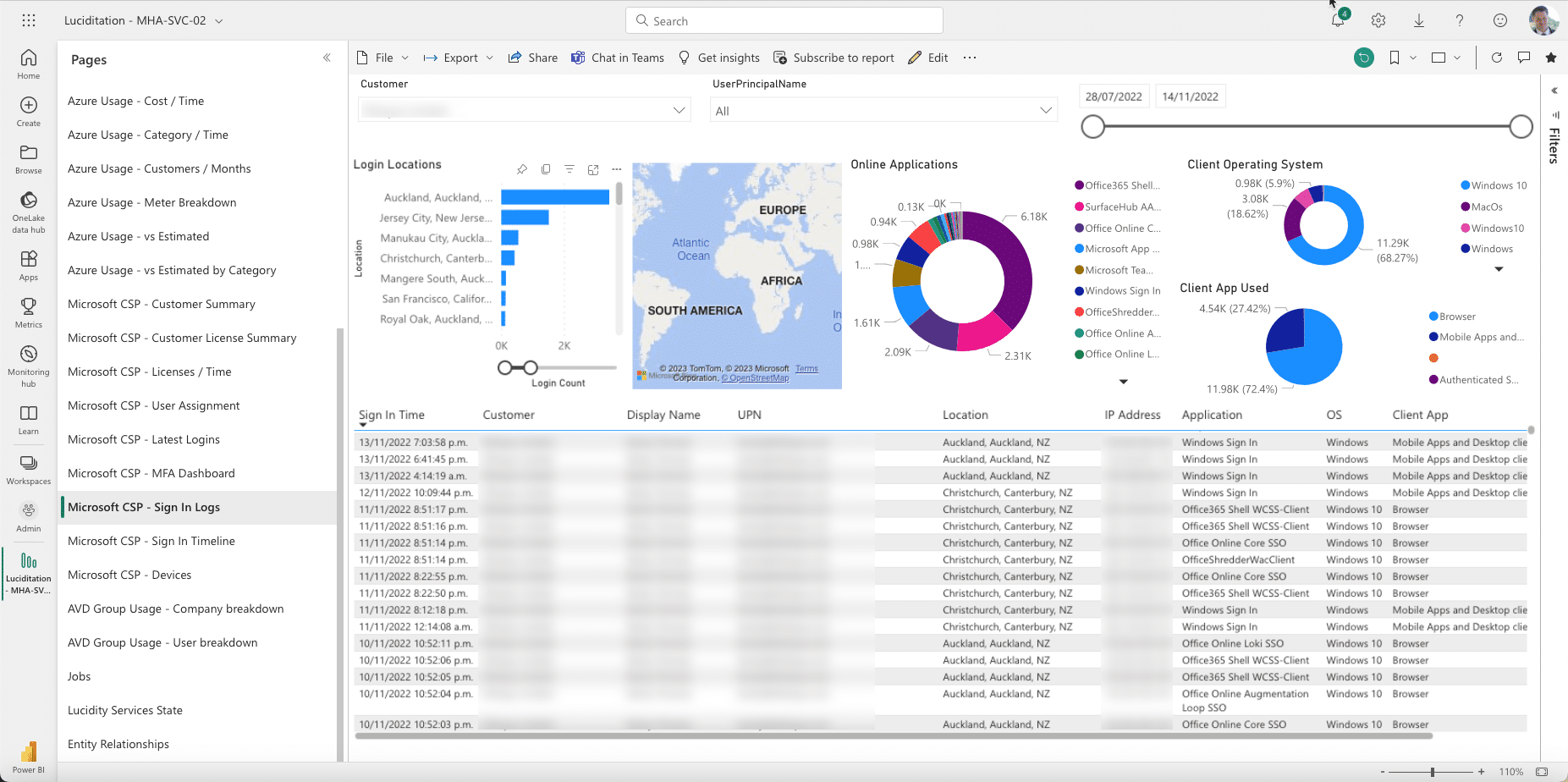Pin the Login Locations visual
This screenshot has height=782, width=1568.
click(x=522, y=169)
